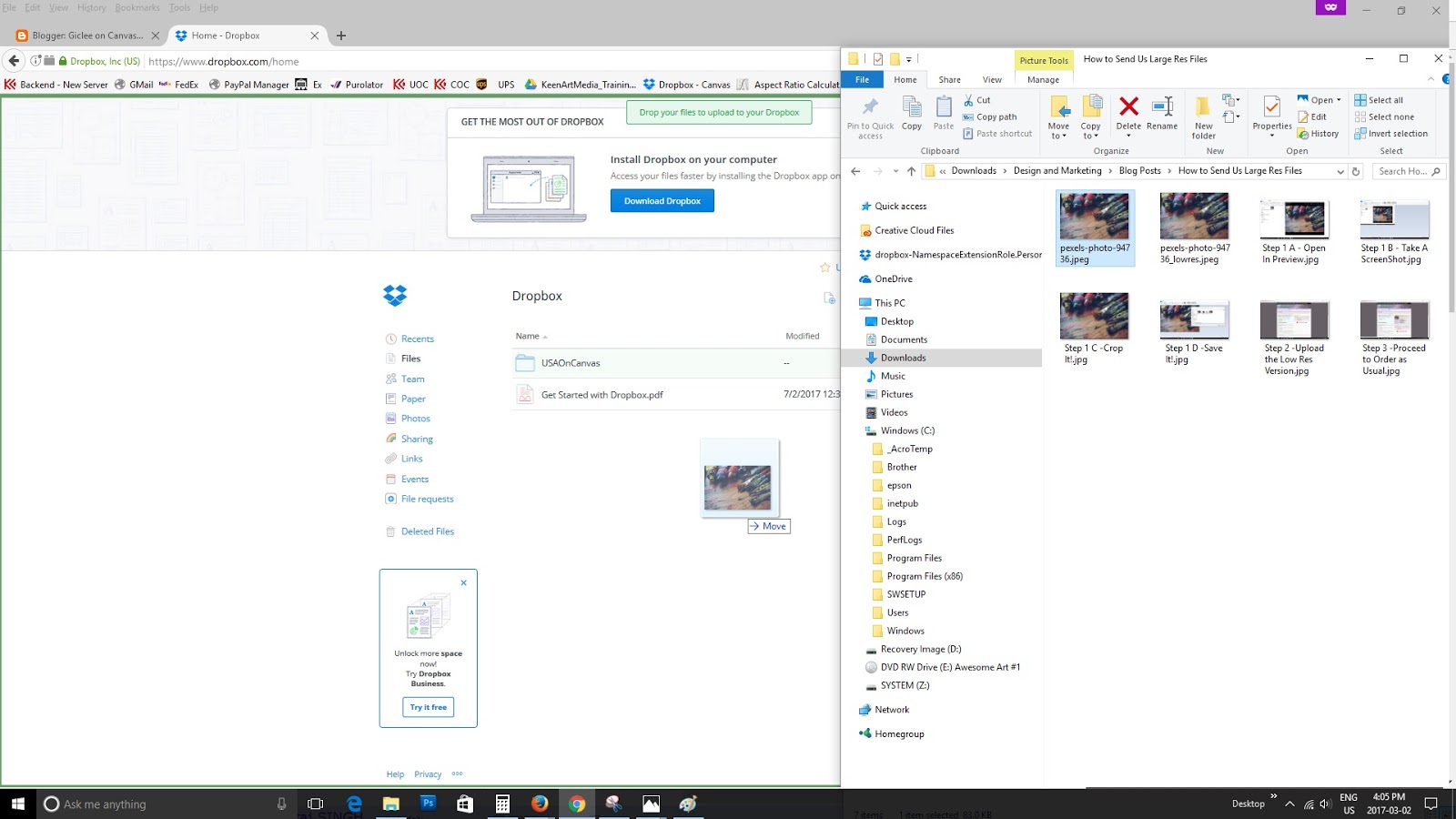Click Select all in the ribbon
The image size is (1456, 819).
pos(1379,100)
